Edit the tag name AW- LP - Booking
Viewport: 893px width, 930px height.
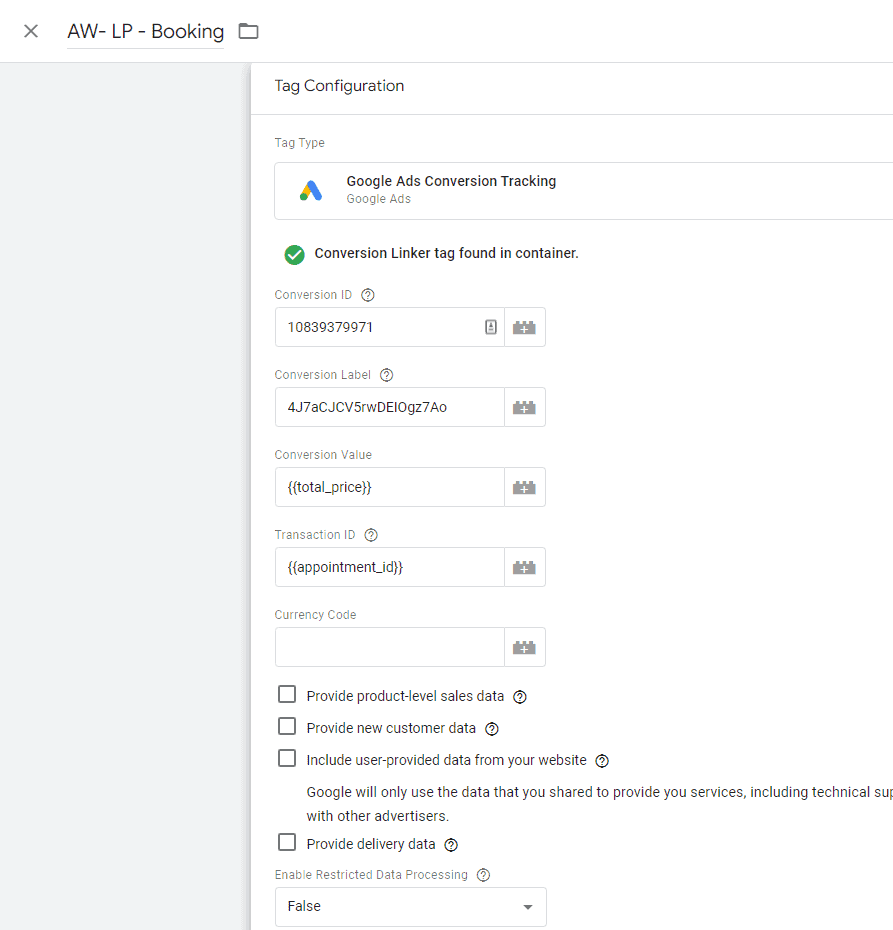pyautogui.click(x=145, y=31)
